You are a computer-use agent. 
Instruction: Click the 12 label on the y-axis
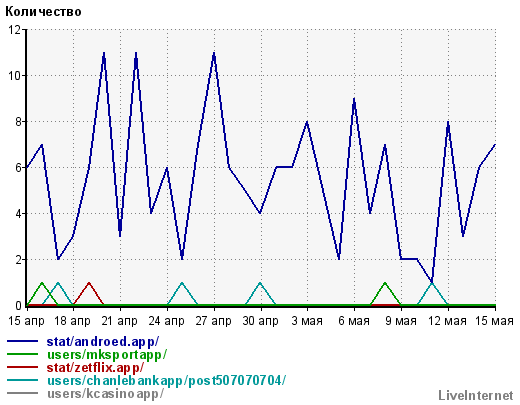tap(14, 30)
